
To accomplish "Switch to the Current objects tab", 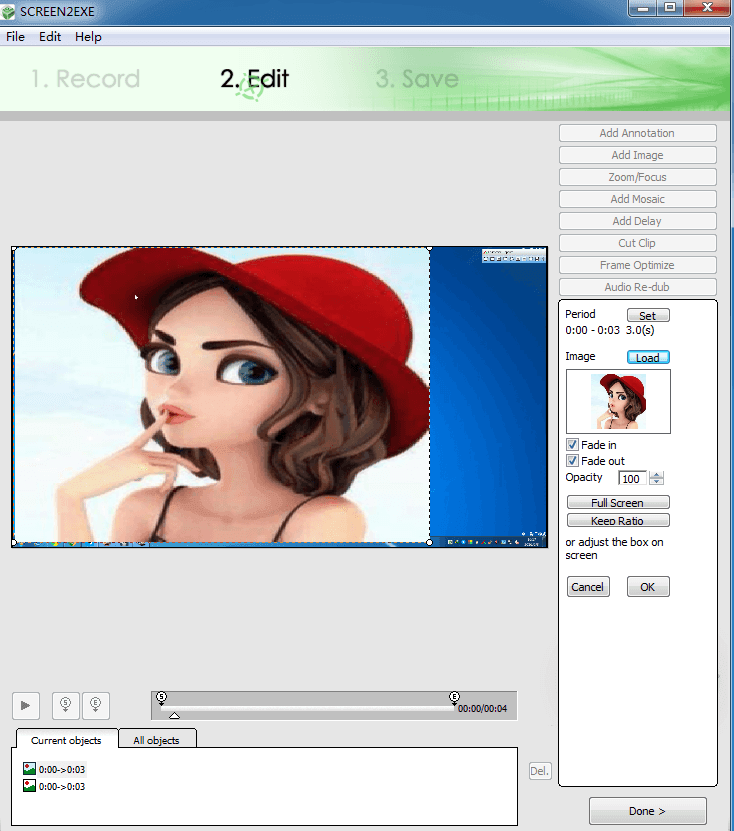I will click(x=66, y=740).
